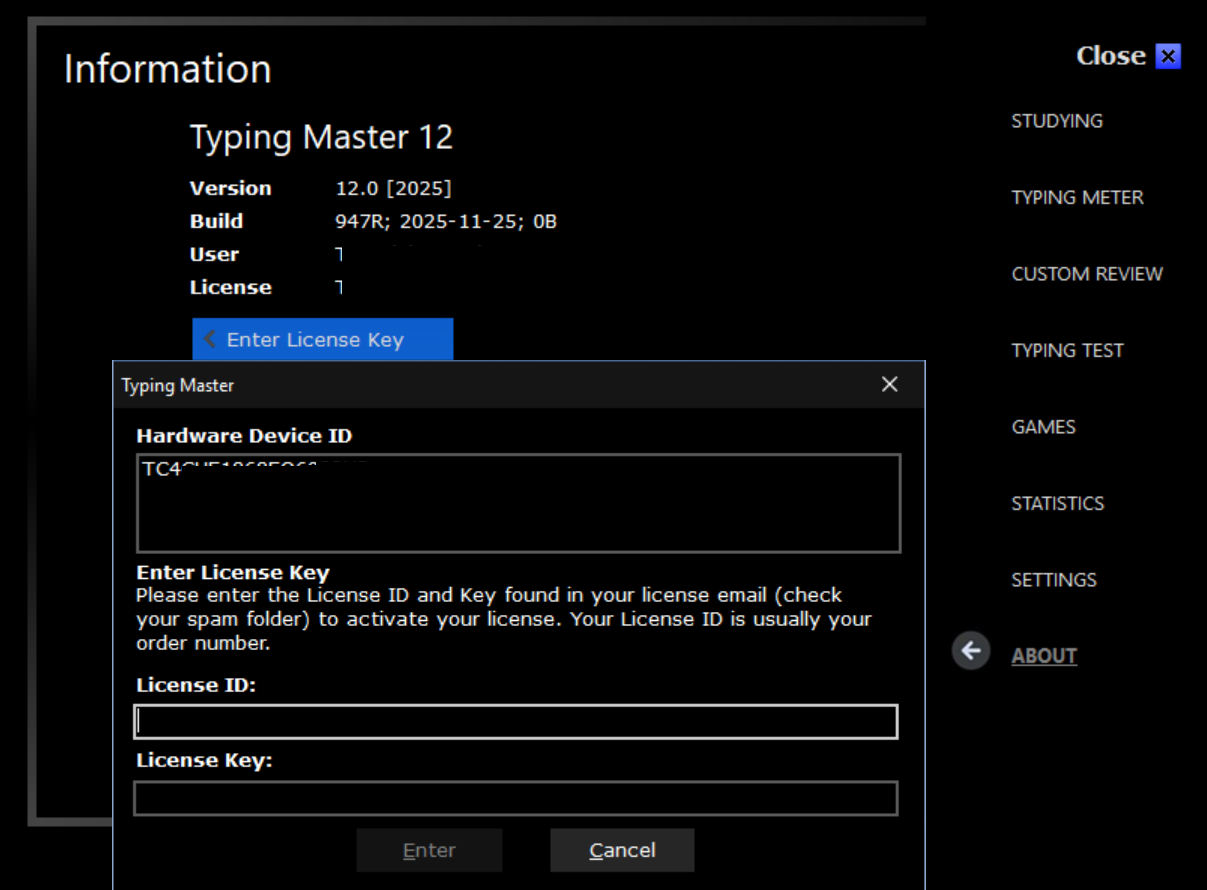Click the X to dismiss the license dialog
Screen dimensions: 1207x890
point(888,384)
